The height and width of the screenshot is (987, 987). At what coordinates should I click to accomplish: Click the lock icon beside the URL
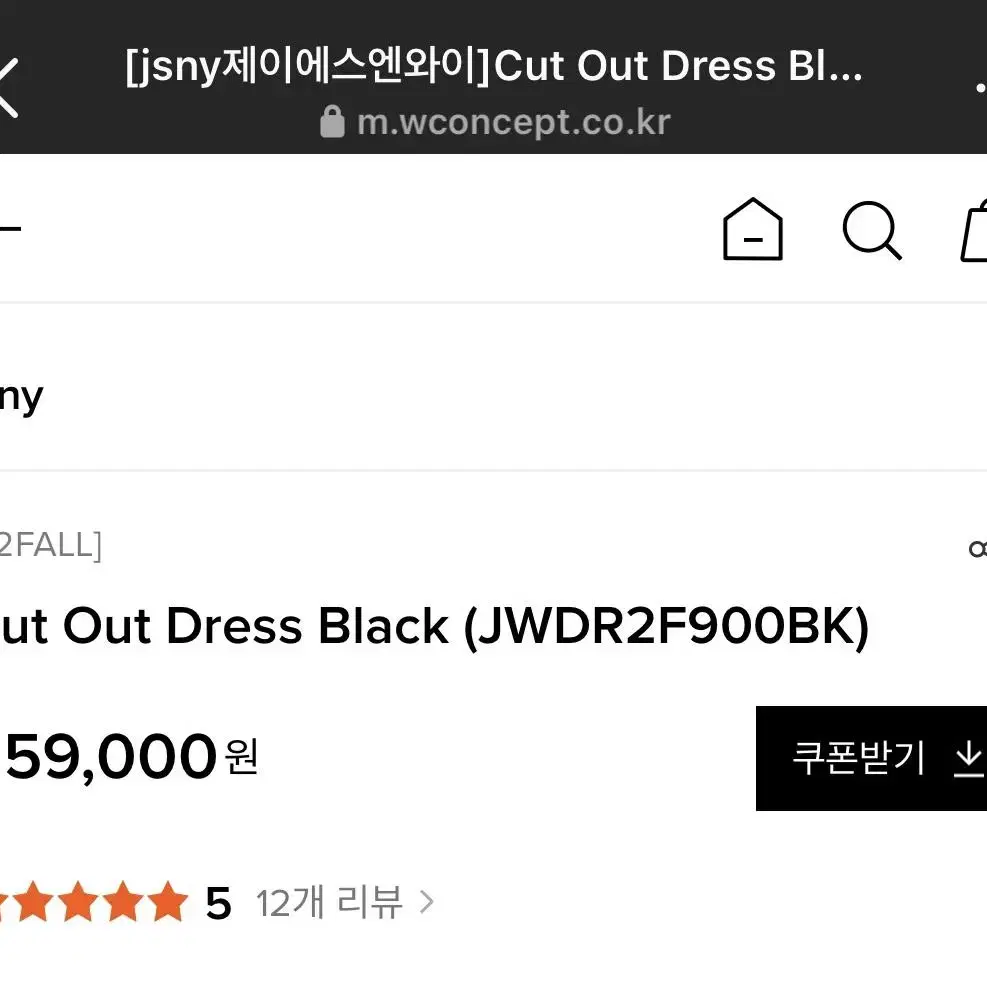pos(332,121)
